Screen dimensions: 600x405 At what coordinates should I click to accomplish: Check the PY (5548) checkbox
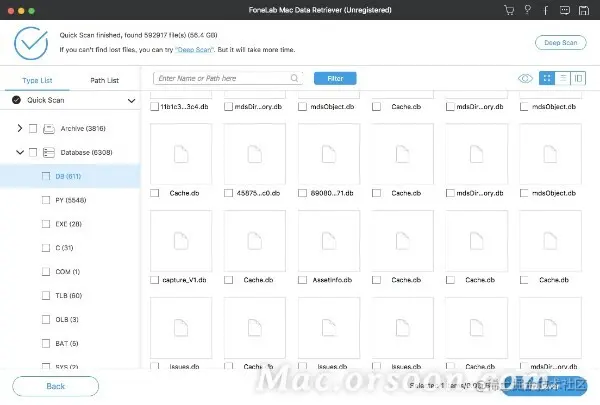(x=46, y=200)
